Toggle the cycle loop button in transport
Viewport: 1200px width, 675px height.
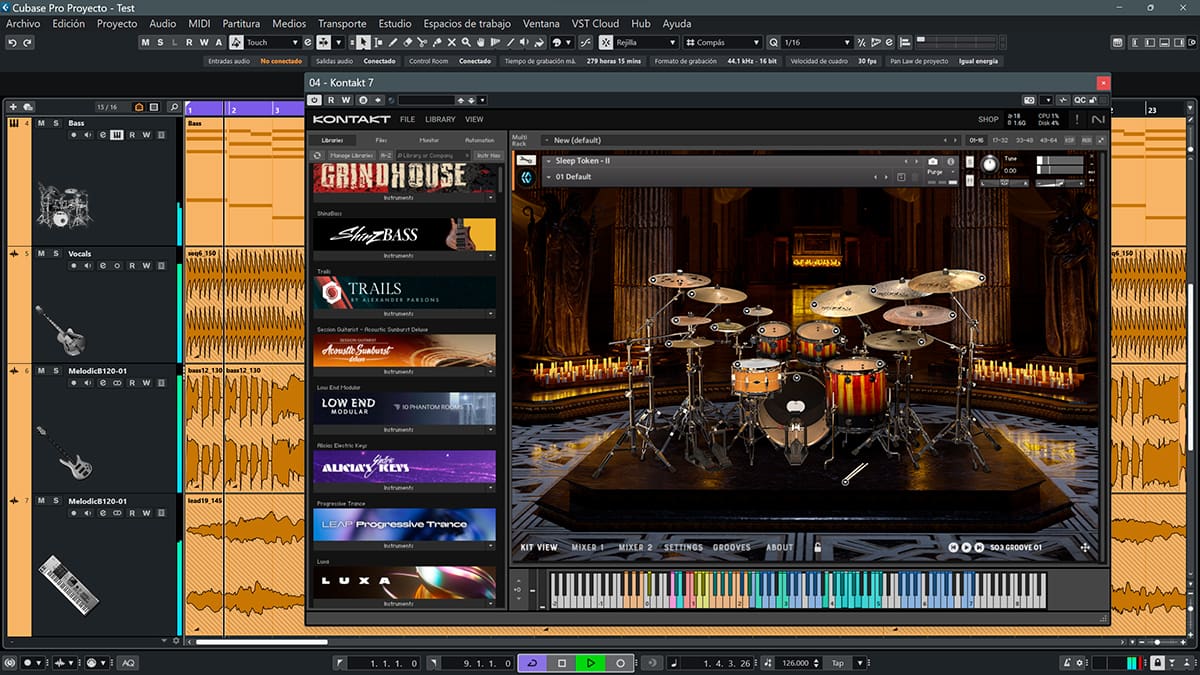[x=532, y=663]
